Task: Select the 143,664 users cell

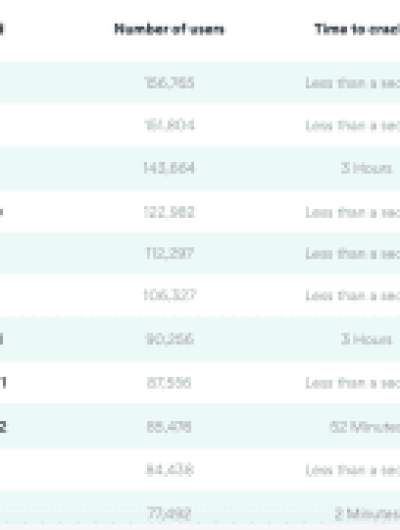Action: [x=169, y=168]
